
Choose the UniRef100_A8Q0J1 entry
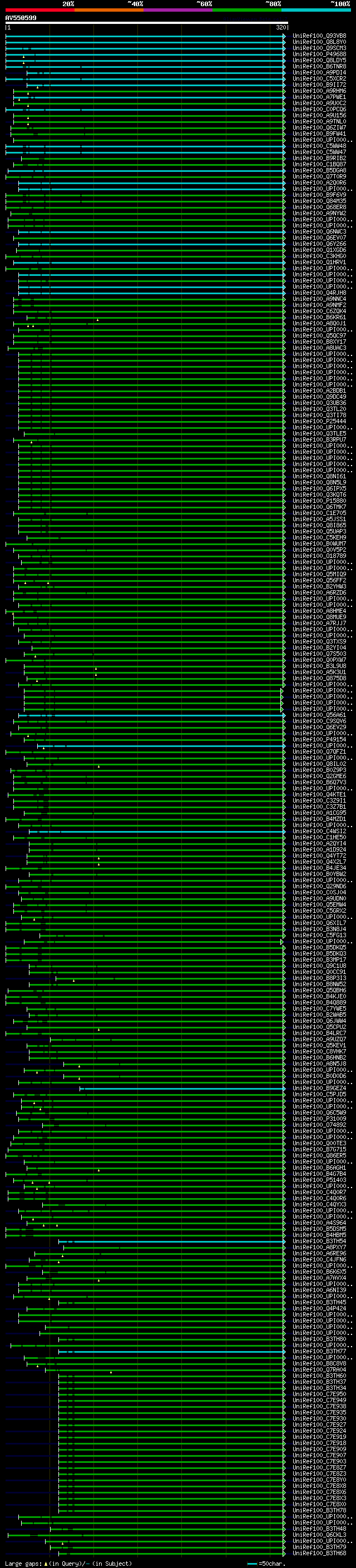coord(319,323)
